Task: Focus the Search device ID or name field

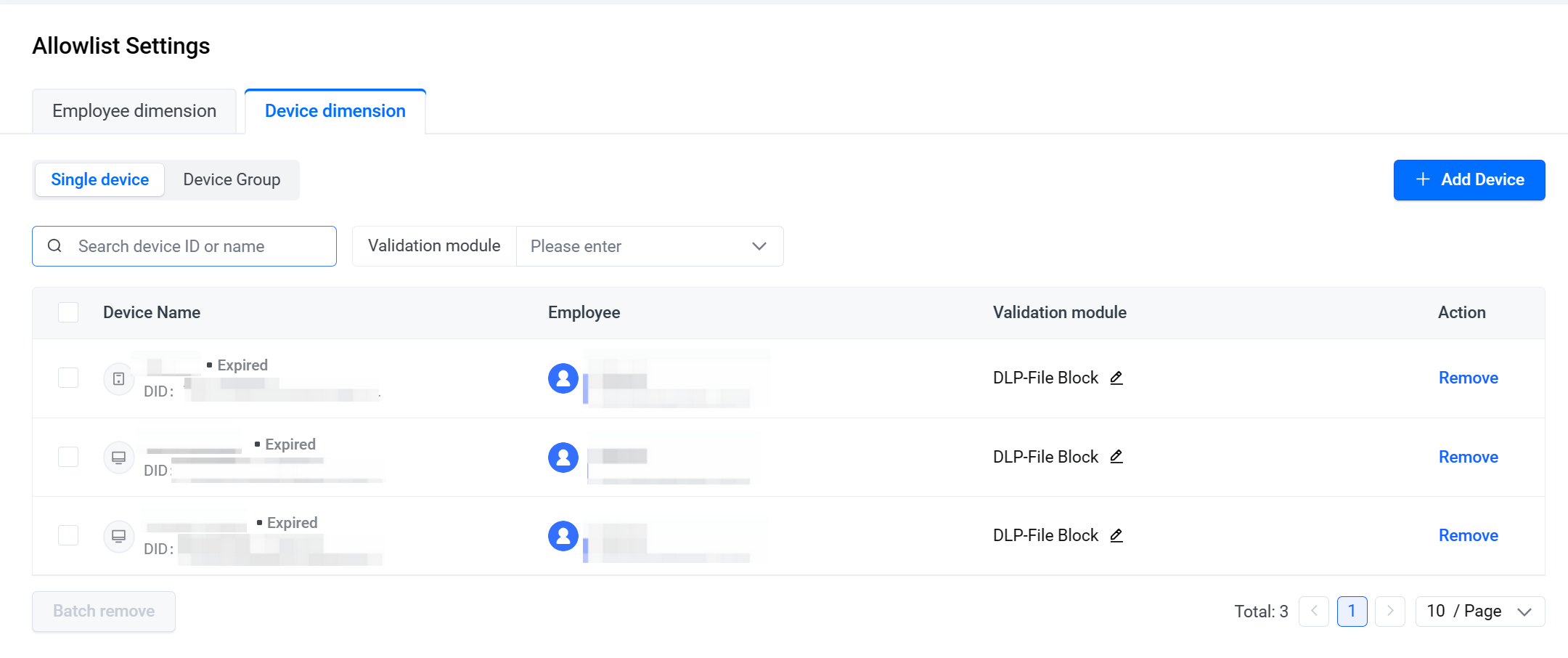Action: (184, 246)
